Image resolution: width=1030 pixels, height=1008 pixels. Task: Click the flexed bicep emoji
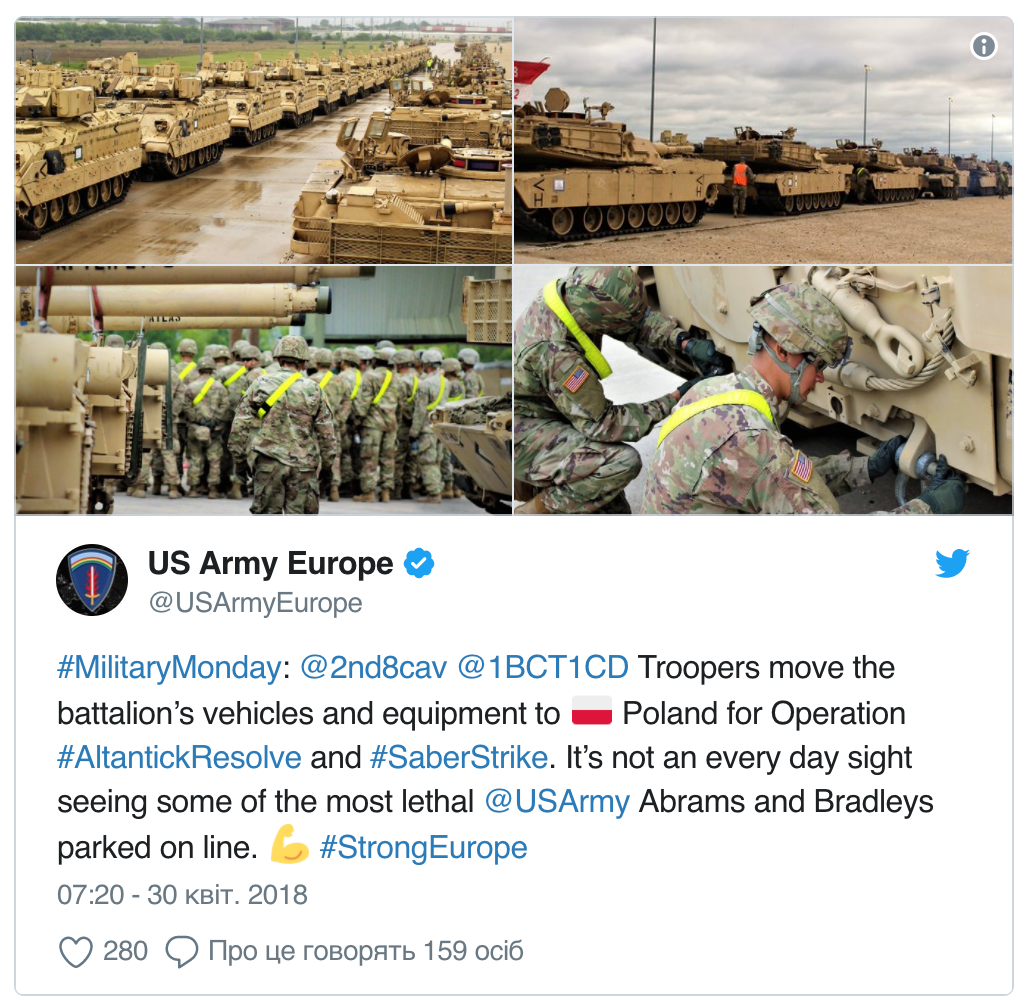click(289, 845)
